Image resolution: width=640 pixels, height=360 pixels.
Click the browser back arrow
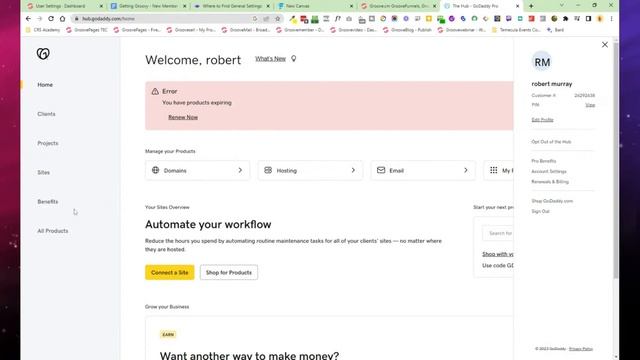point(28,19)
